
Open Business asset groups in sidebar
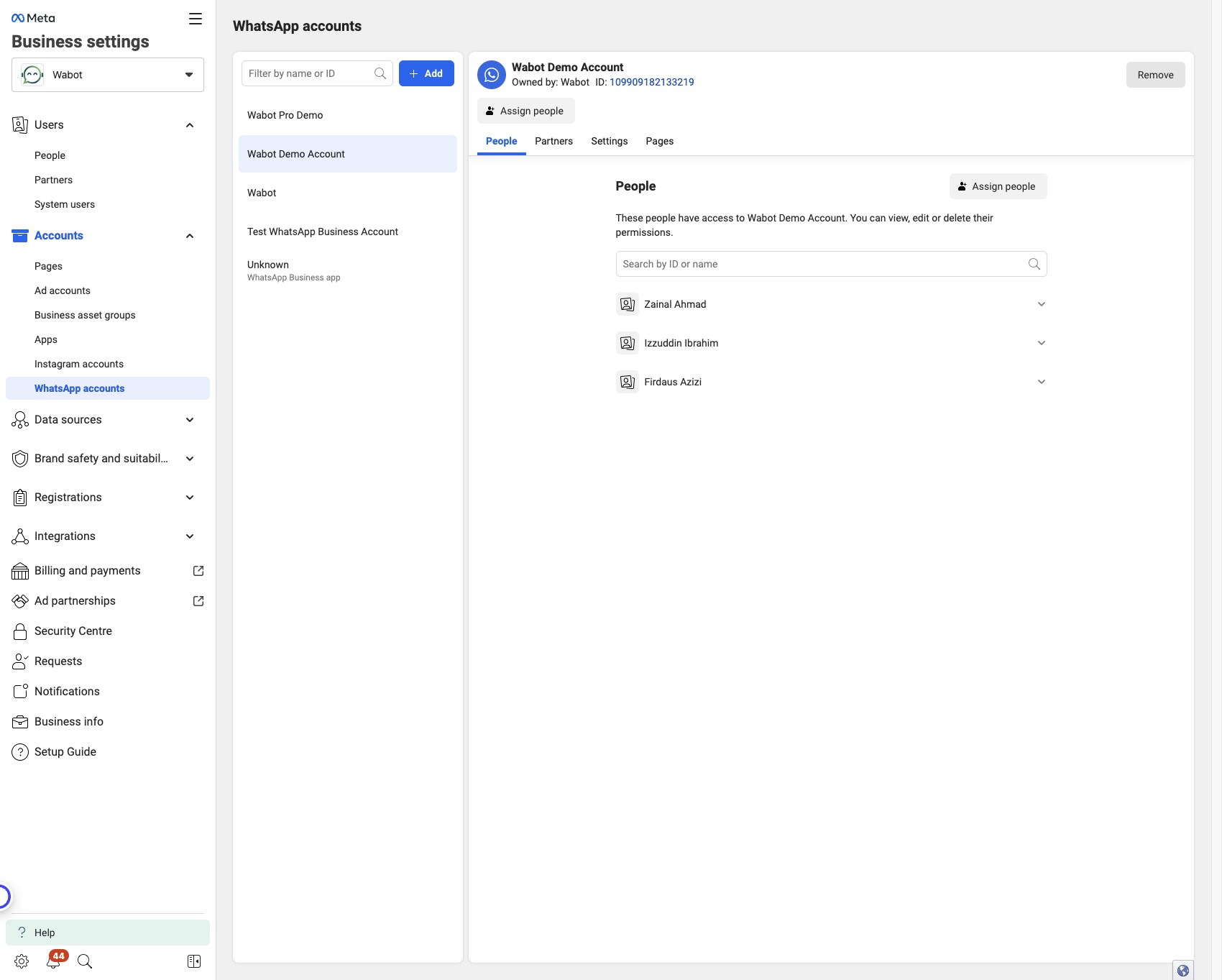[x=85, y=315]
